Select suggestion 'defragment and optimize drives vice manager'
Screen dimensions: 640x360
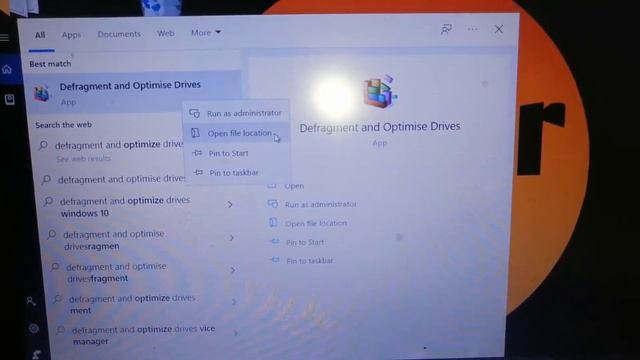(x=145, y=335)
